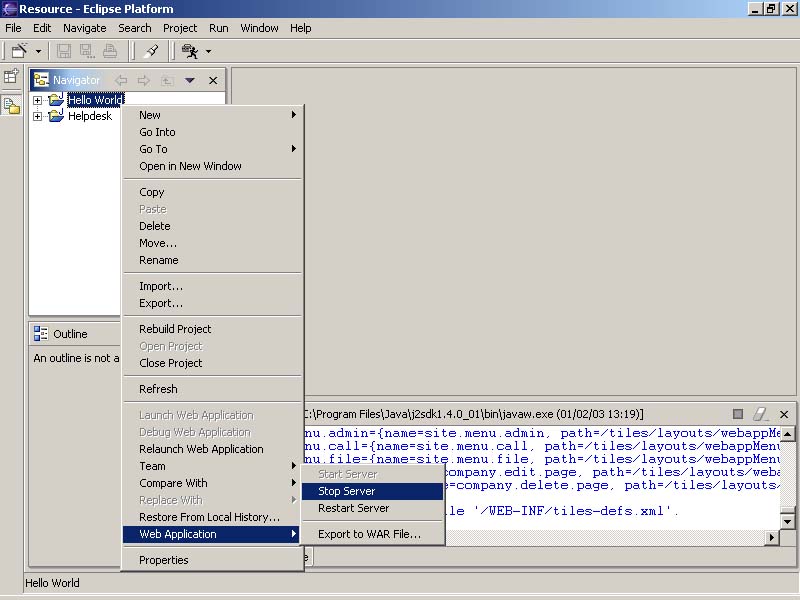Open the Window menu
This screenshot has width=800, height=600.
coord(259,28)
